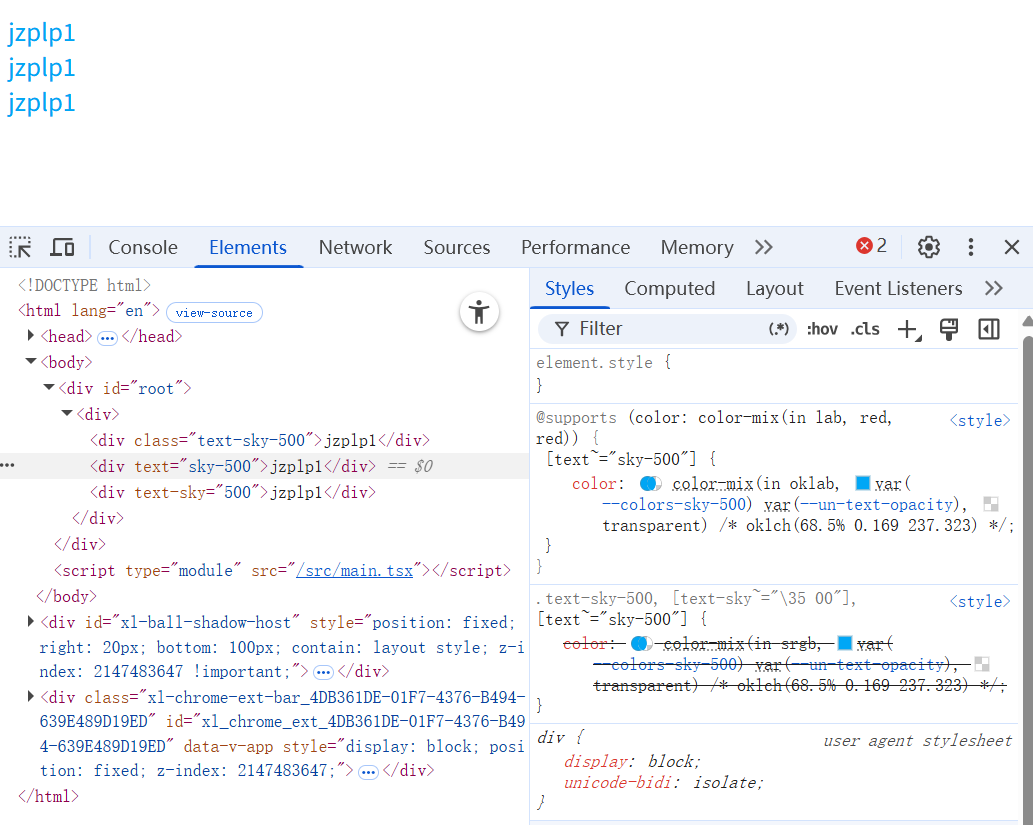Select the Elements tab
Image resolution: width=1033 pixels, height=825 pixels.
point(248,248)
